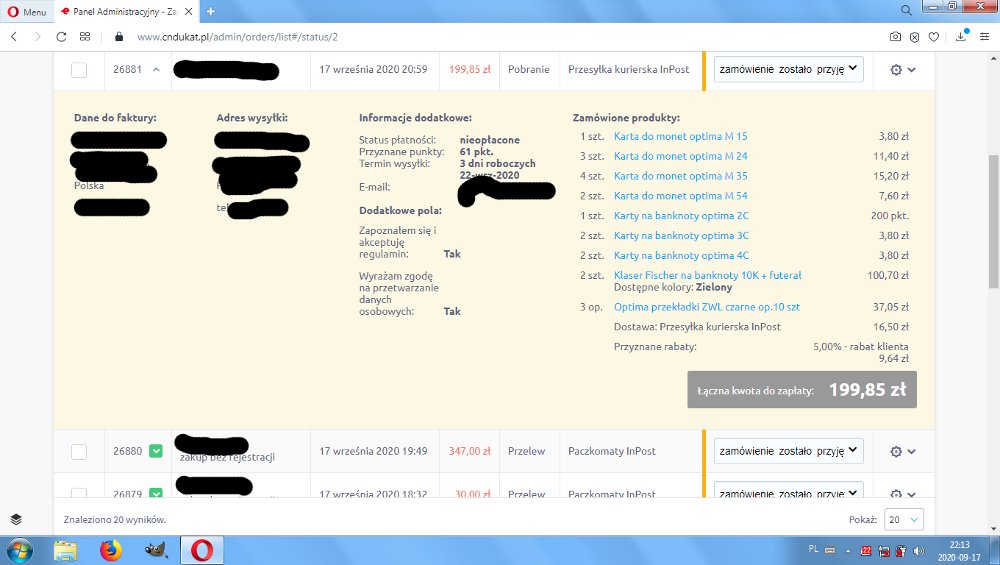
Task: Open gear actions for order 26881
Action: pos(896,70)
